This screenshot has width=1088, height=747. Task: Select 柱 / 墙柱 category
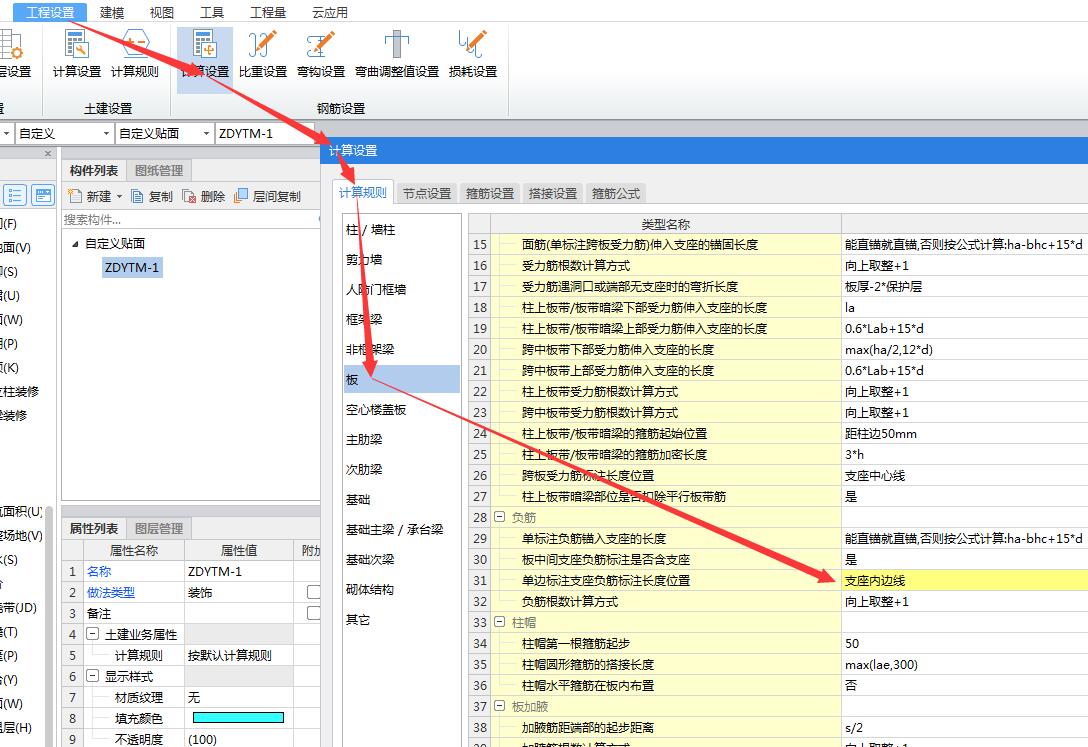point(371,230)
